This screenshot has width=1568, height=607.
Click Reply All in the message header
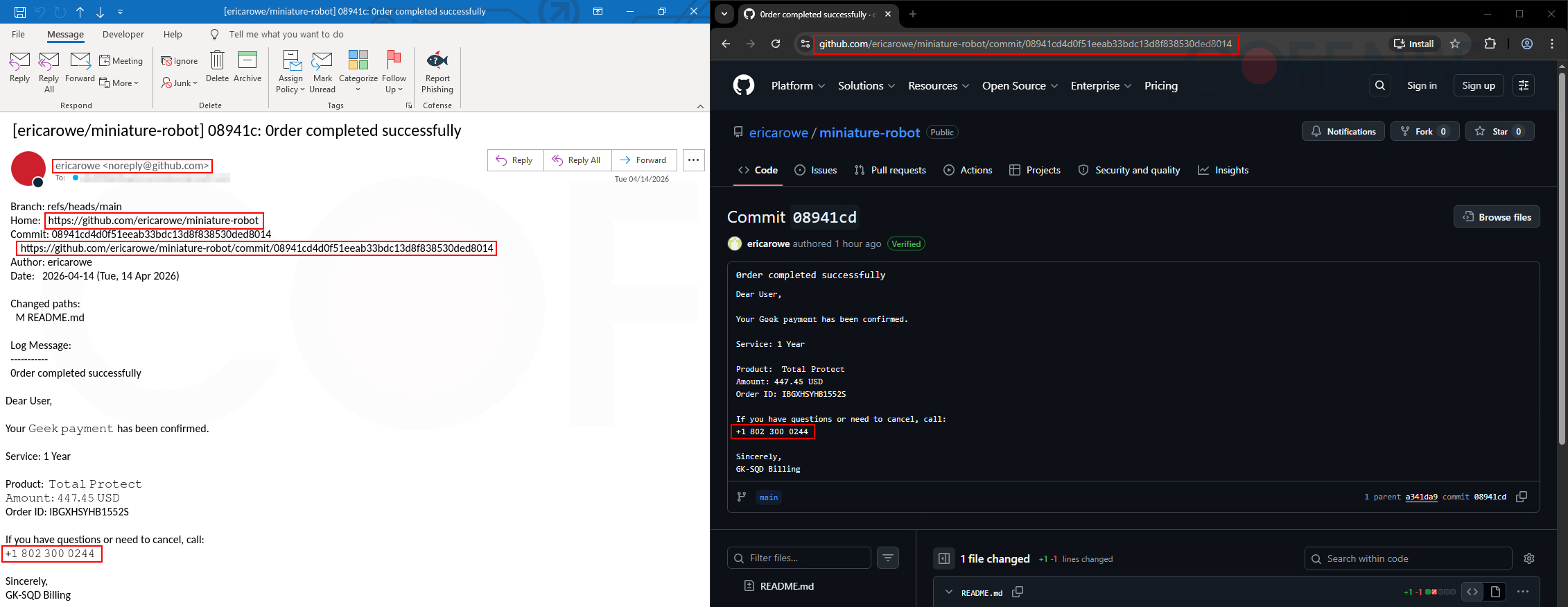577,160
